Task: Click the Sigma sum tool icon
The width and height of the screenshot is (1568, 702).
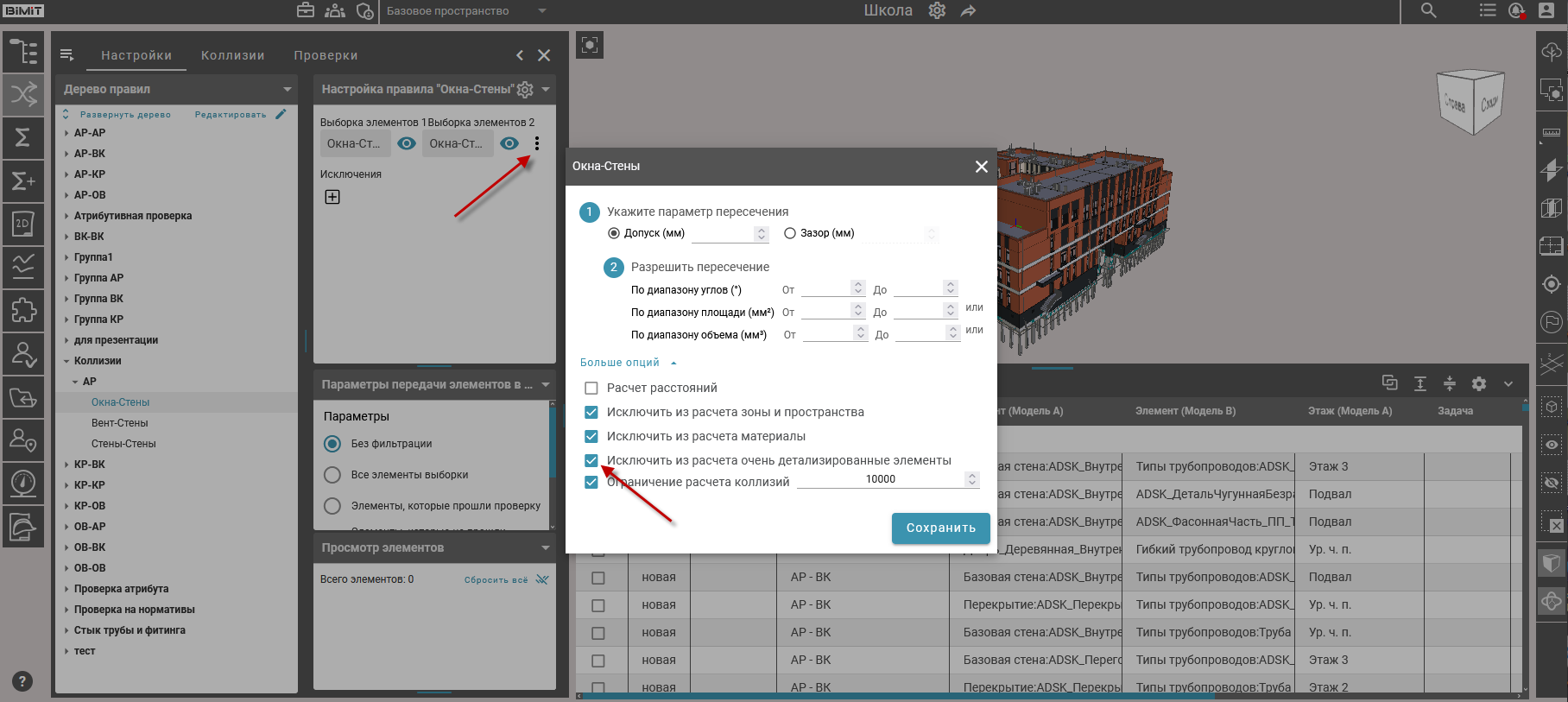Action: pyautogui.click(x=23, y=137)
